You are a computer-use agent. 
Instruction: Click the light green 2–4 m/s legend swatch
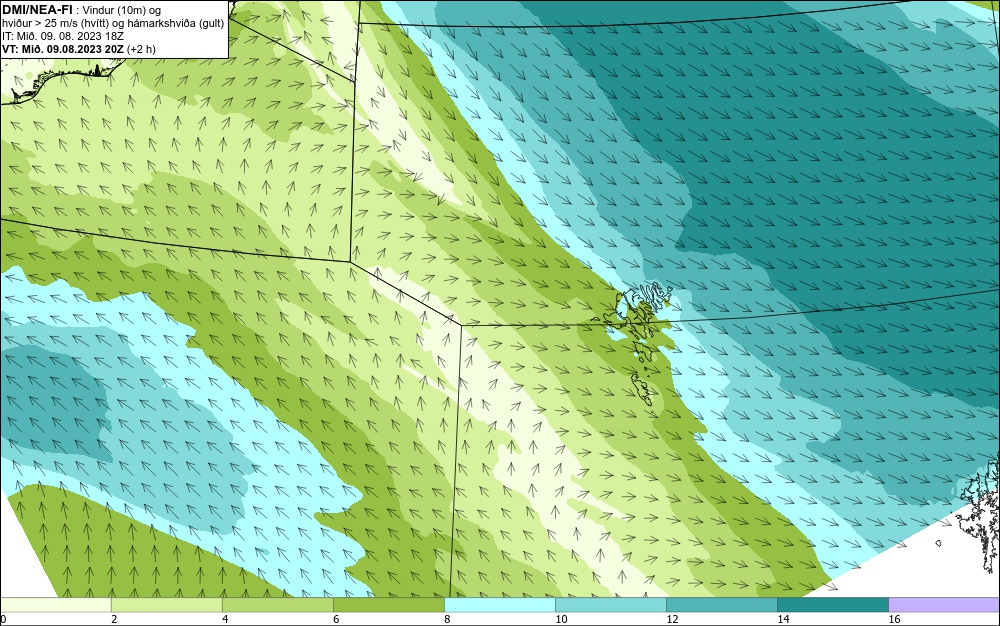tap(166, 605)
